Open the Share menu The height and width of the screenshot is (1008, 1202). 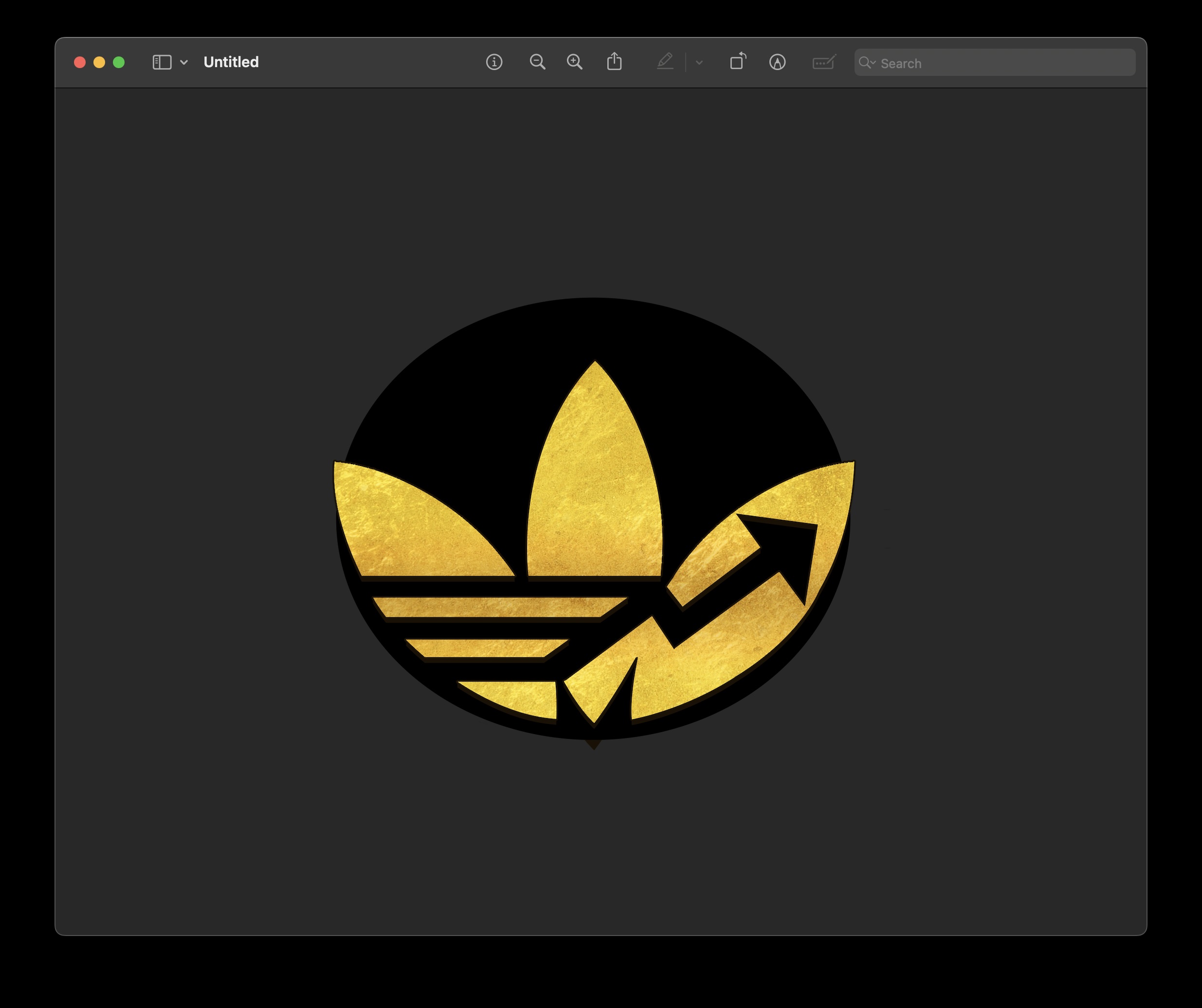614,61
